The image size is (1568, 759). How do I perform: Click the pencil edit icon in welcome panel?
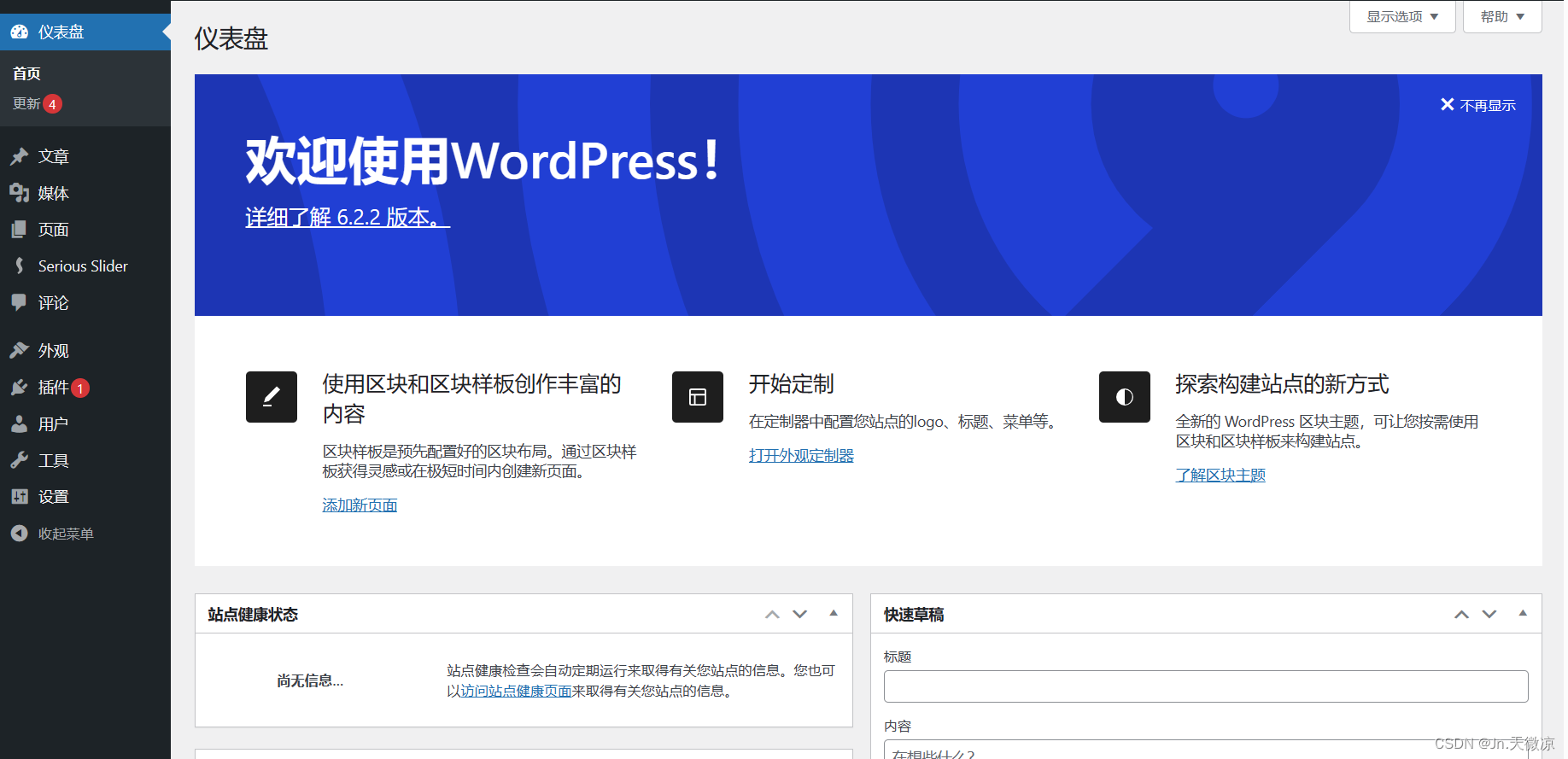point(272,397)
